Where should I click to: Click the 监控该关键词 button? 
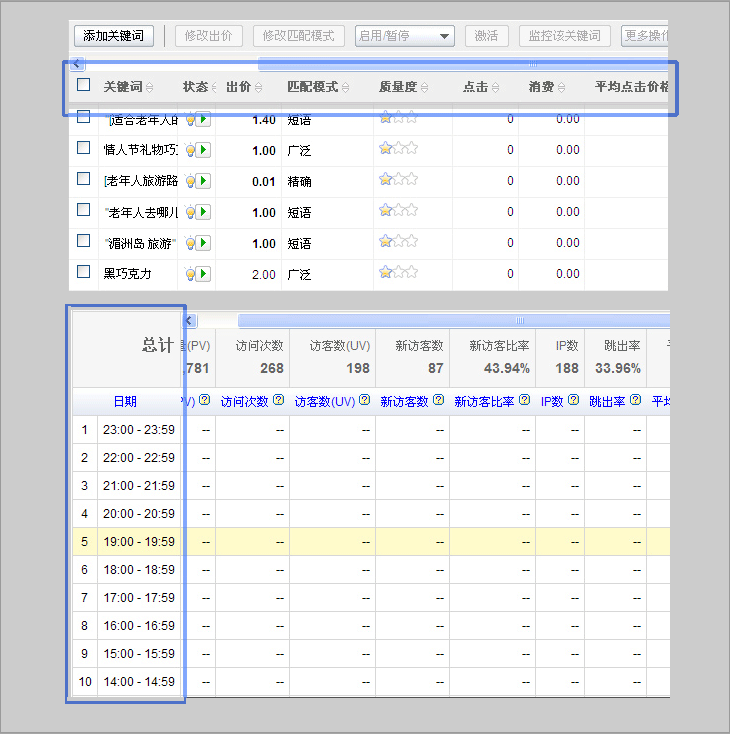tap(565, 36)
